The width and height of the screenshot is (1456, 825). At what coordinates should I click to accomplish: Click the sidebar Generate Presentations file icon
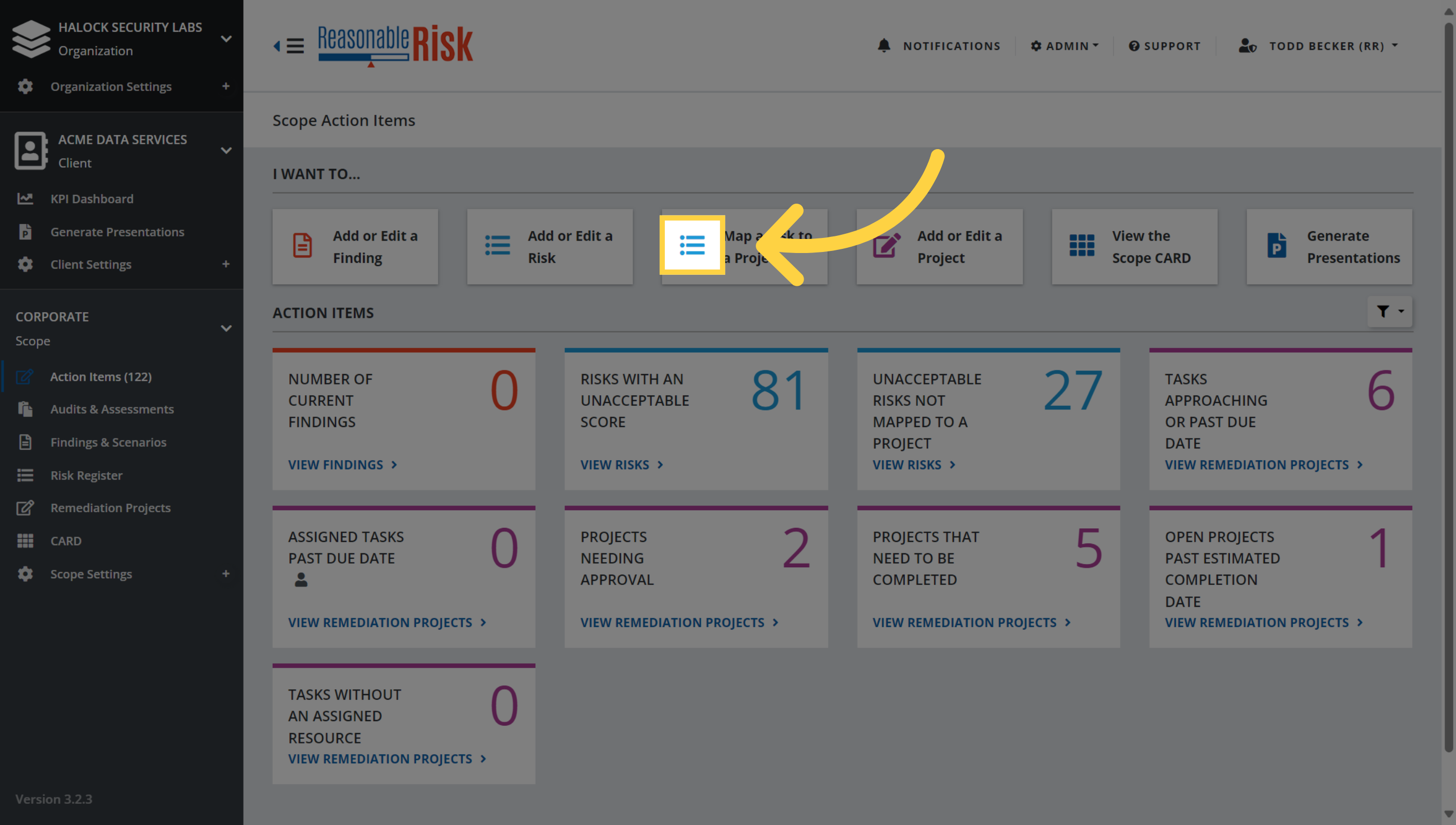click(x=25, y=232)
